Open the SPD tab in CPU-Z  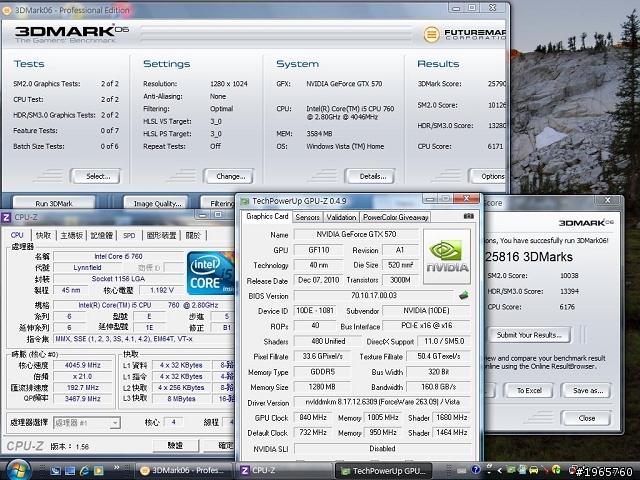(129, 236)
